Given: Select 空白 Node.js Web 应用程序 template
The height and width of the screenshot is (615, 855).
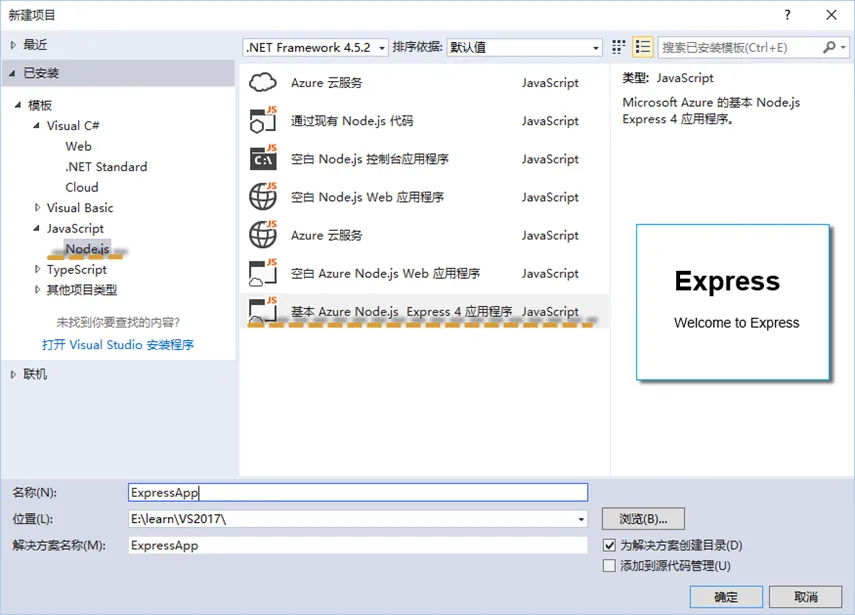Looking at the screenshot, I should (x=423, y=197).
